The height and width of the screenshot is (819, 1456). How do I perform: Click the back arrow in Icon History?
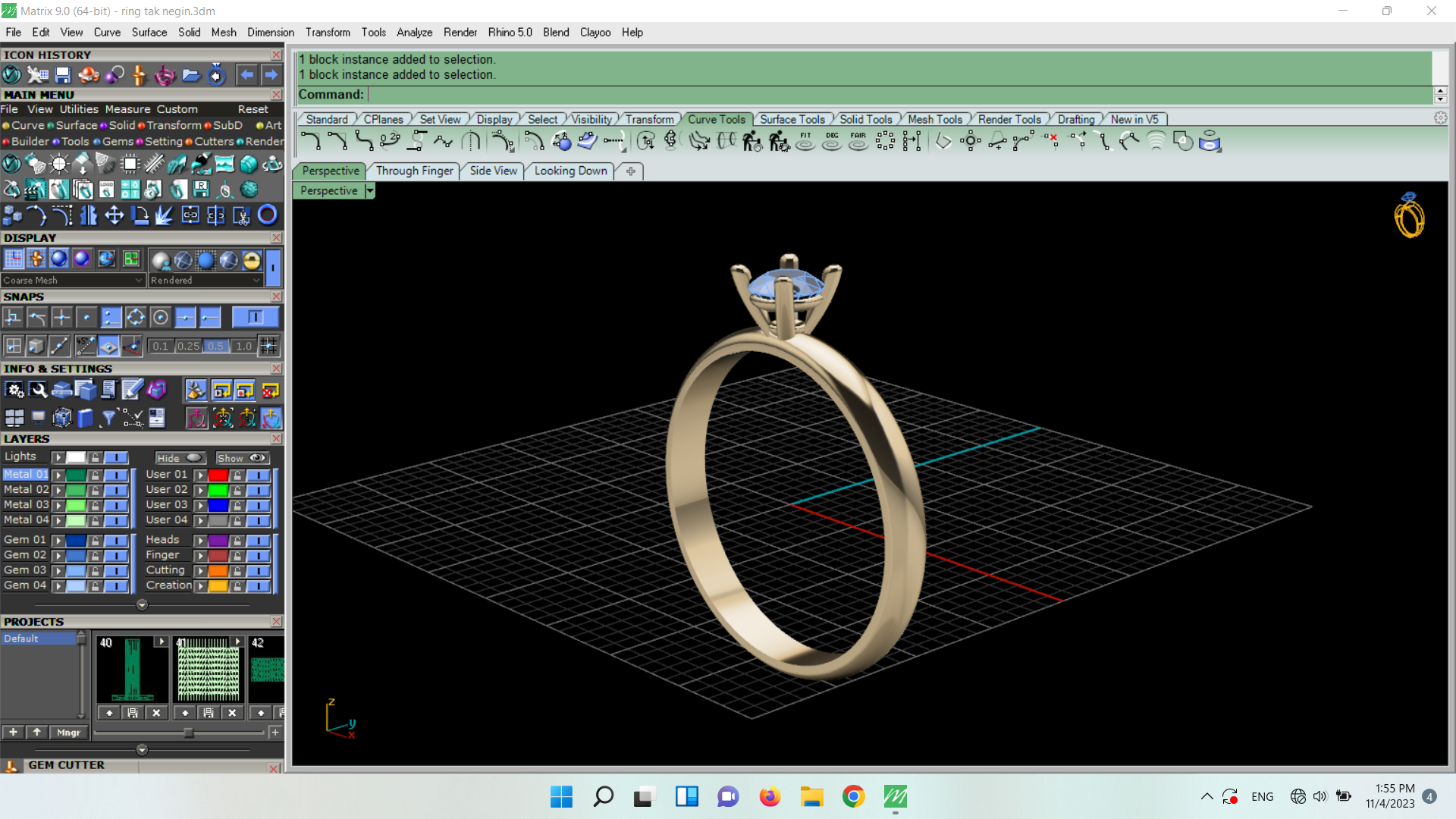(246, 75)
